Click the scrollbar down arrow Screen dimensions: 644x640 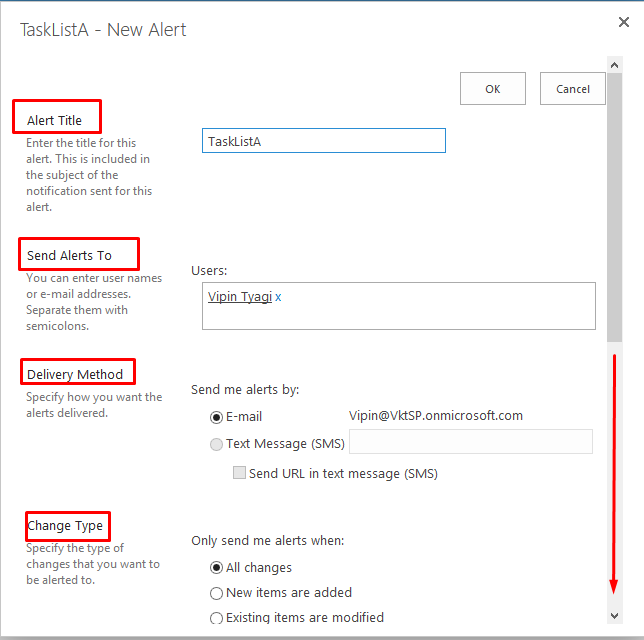coord(614,615)
